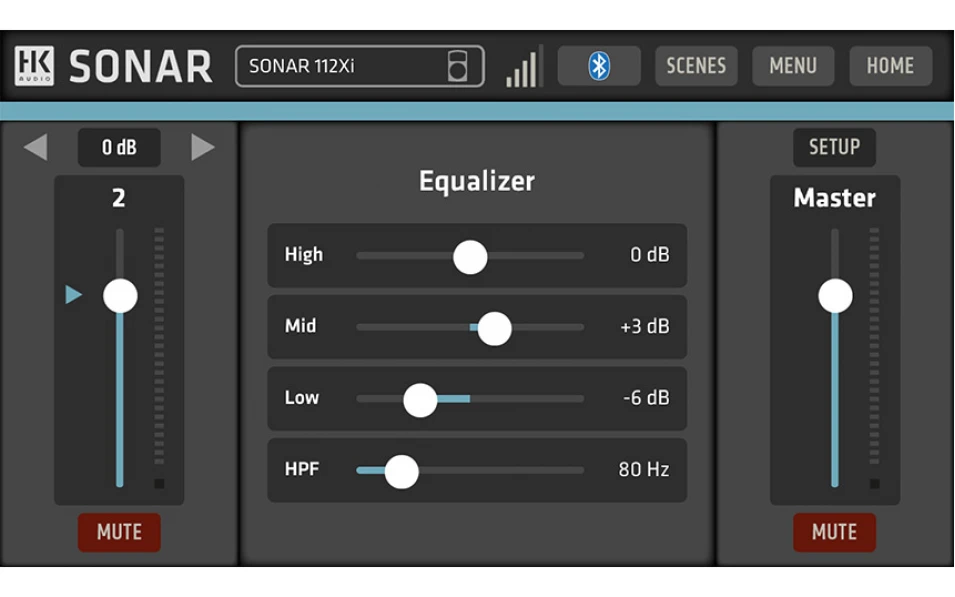Mute the Master output

pos(834,532)
